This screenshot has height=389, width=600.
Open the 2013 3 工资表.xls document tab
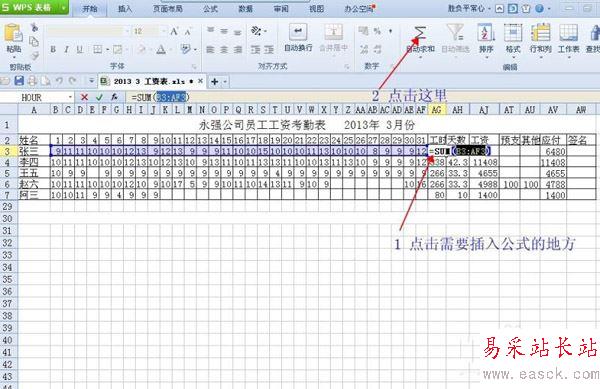click(149, 81)
